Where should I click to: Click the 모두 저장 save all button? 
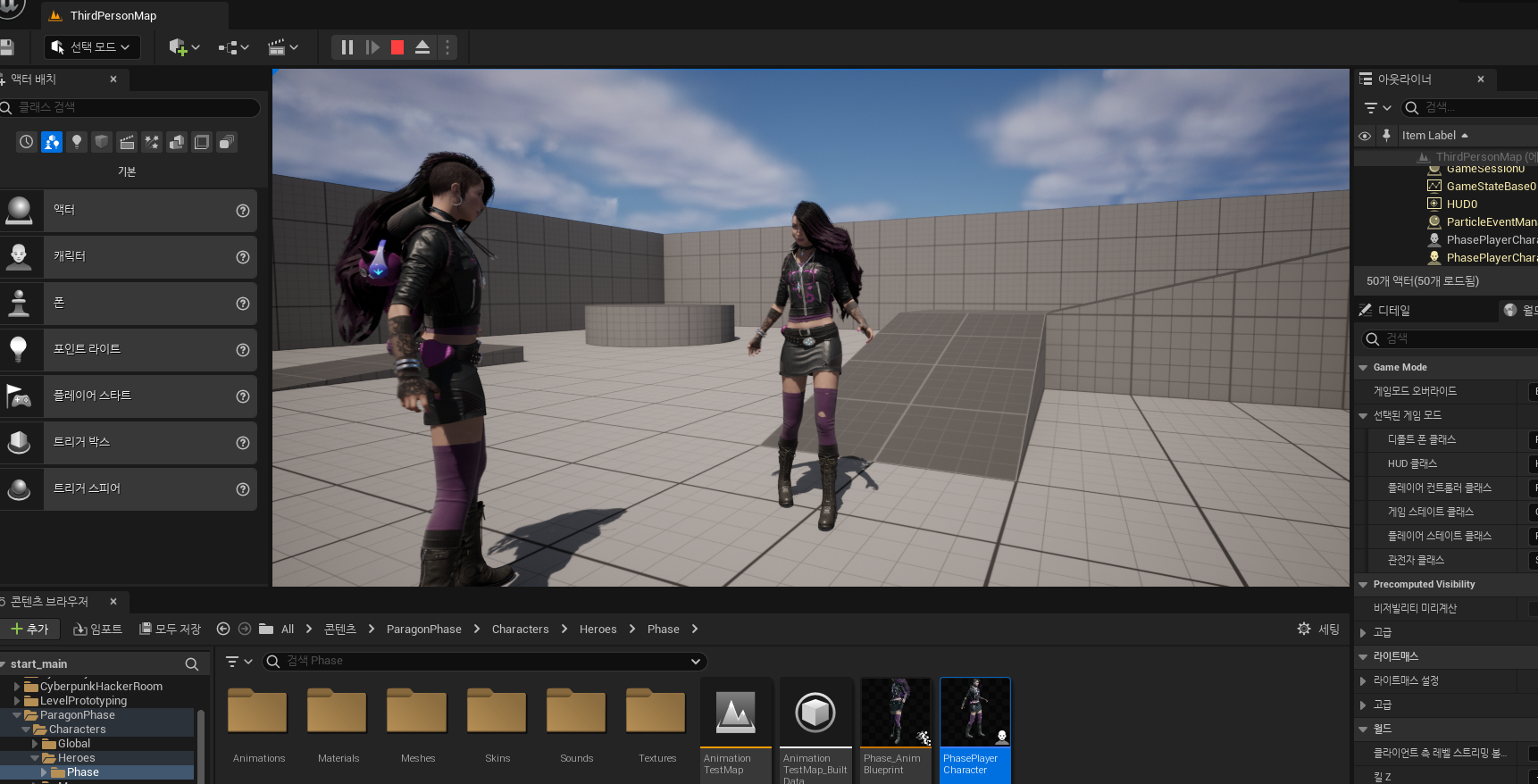click(x=170, y=630)
